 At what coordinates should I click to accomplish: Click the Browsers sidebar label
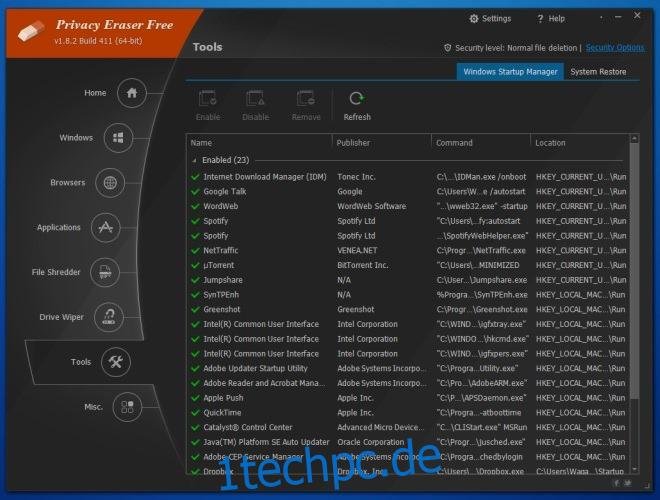68,183
